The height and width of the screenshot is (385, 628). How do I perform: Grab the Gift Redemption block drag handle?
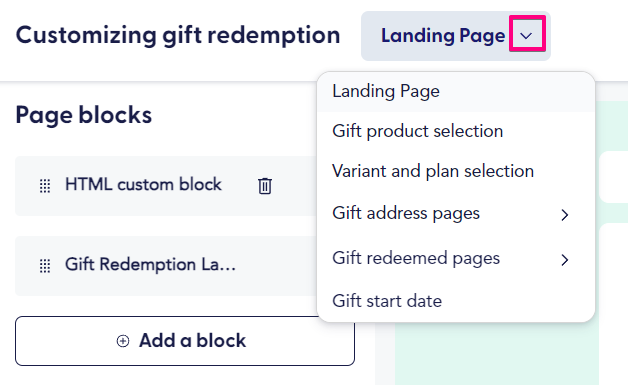click(x=45, y=266)
